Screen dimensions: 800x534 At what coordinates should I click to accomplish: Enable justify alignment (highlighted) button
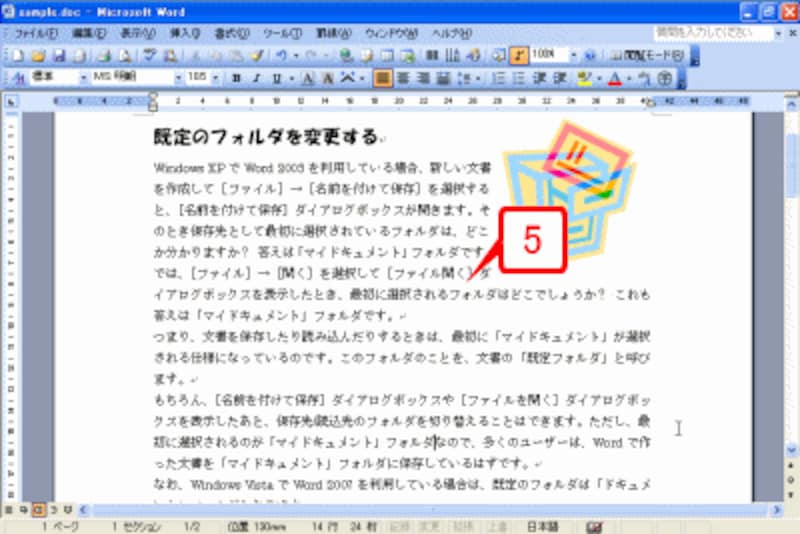pos(382,78)
